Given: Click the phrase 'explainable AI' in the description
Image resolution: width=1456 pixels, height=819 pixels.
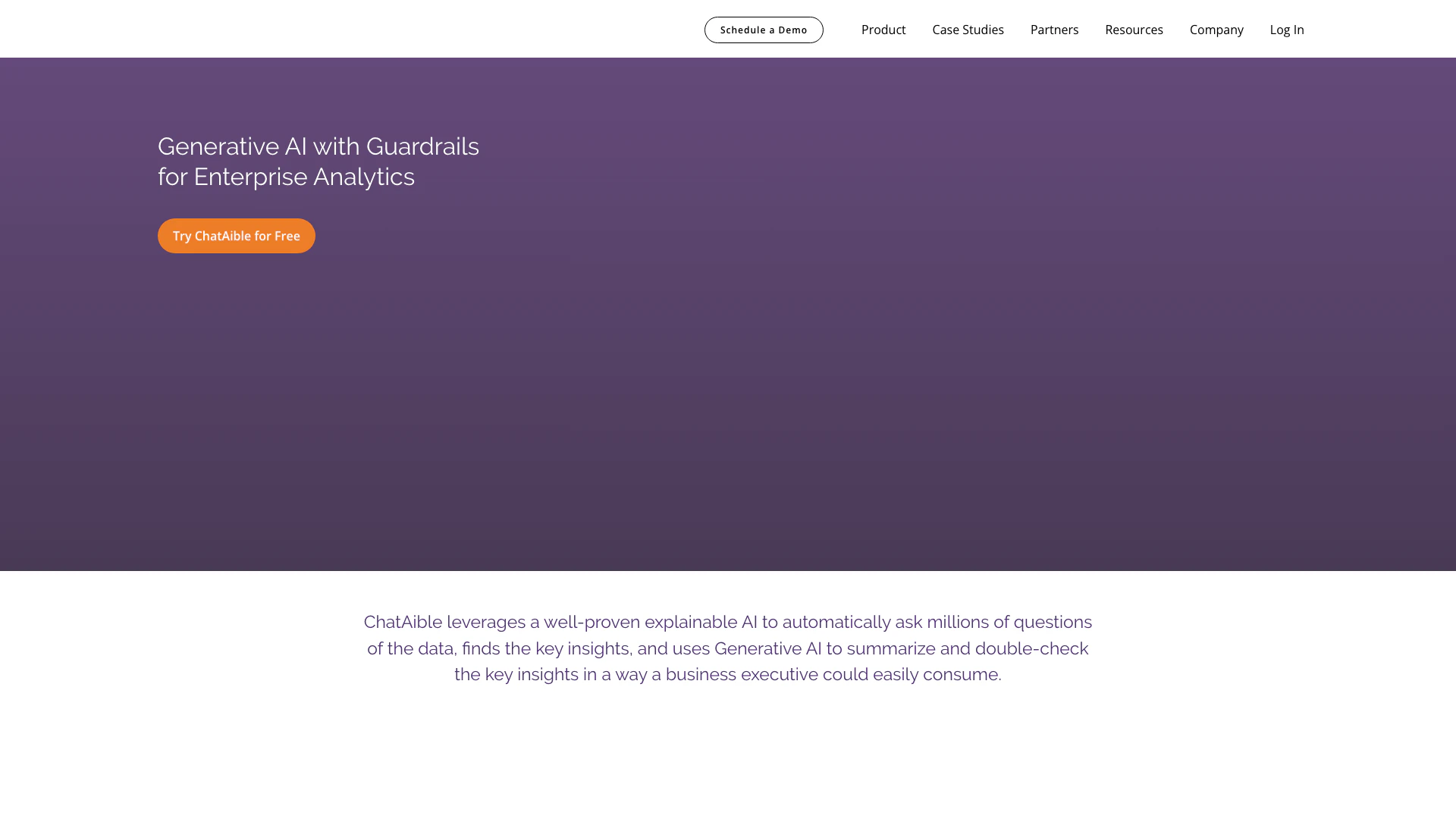Looking at the screenshot, I should click(701, 623).
